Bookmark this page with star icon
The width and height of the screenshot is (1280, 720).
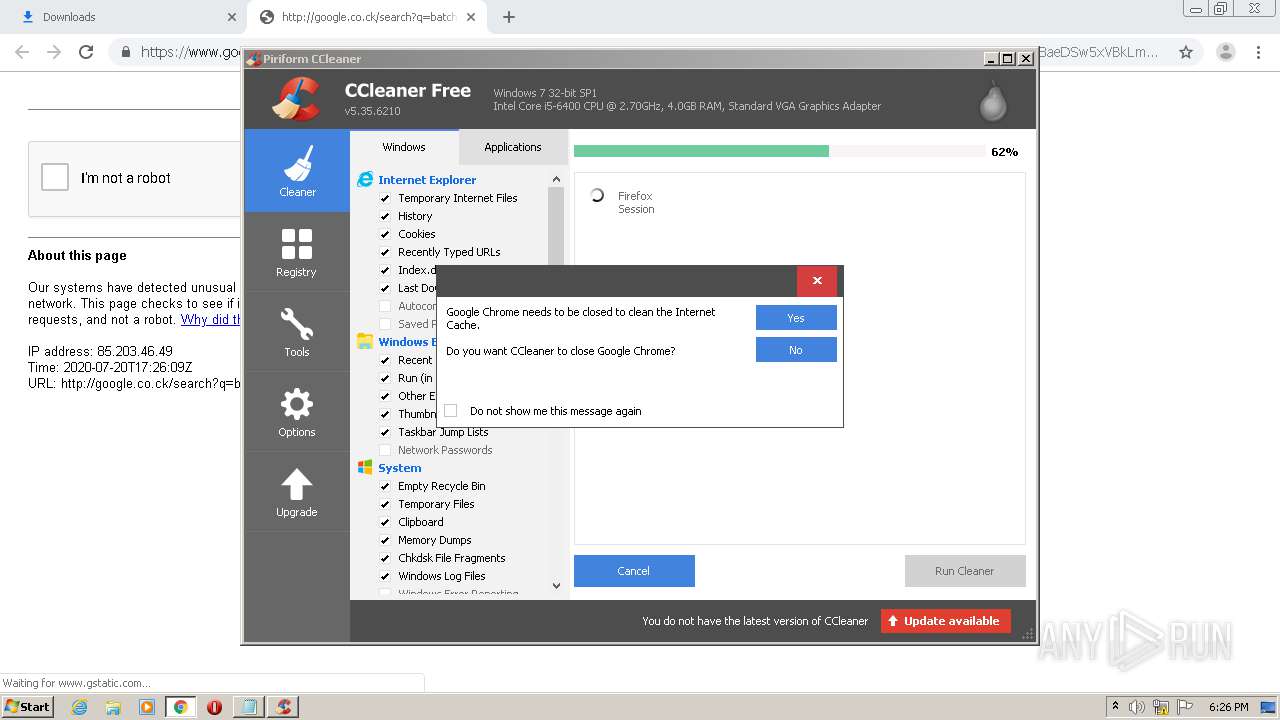(1186, 52)
